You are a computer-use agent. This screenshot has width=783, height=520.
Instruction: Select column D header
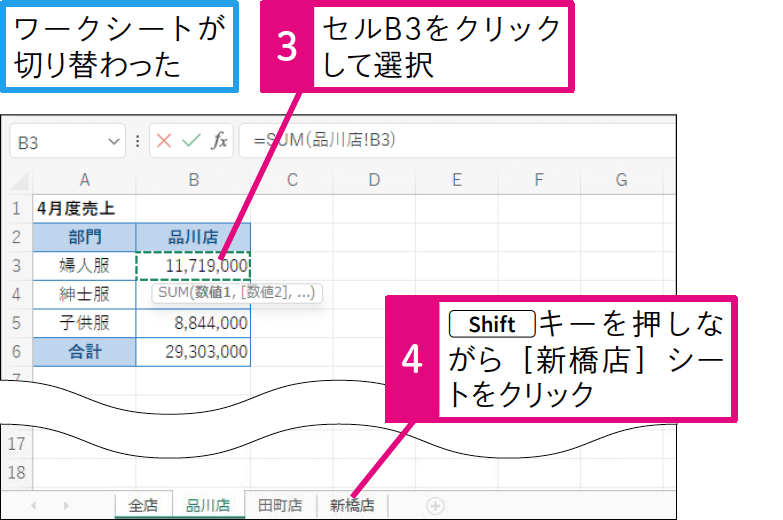(x=374, y=180)
